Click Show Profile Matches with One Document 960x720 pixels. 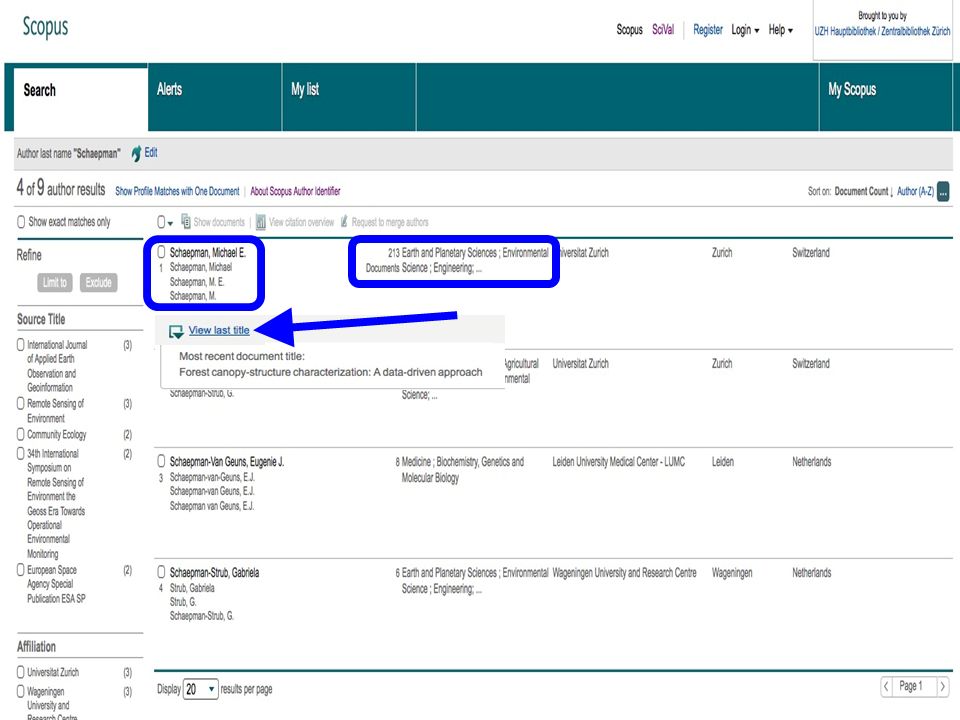pos(177,191)
